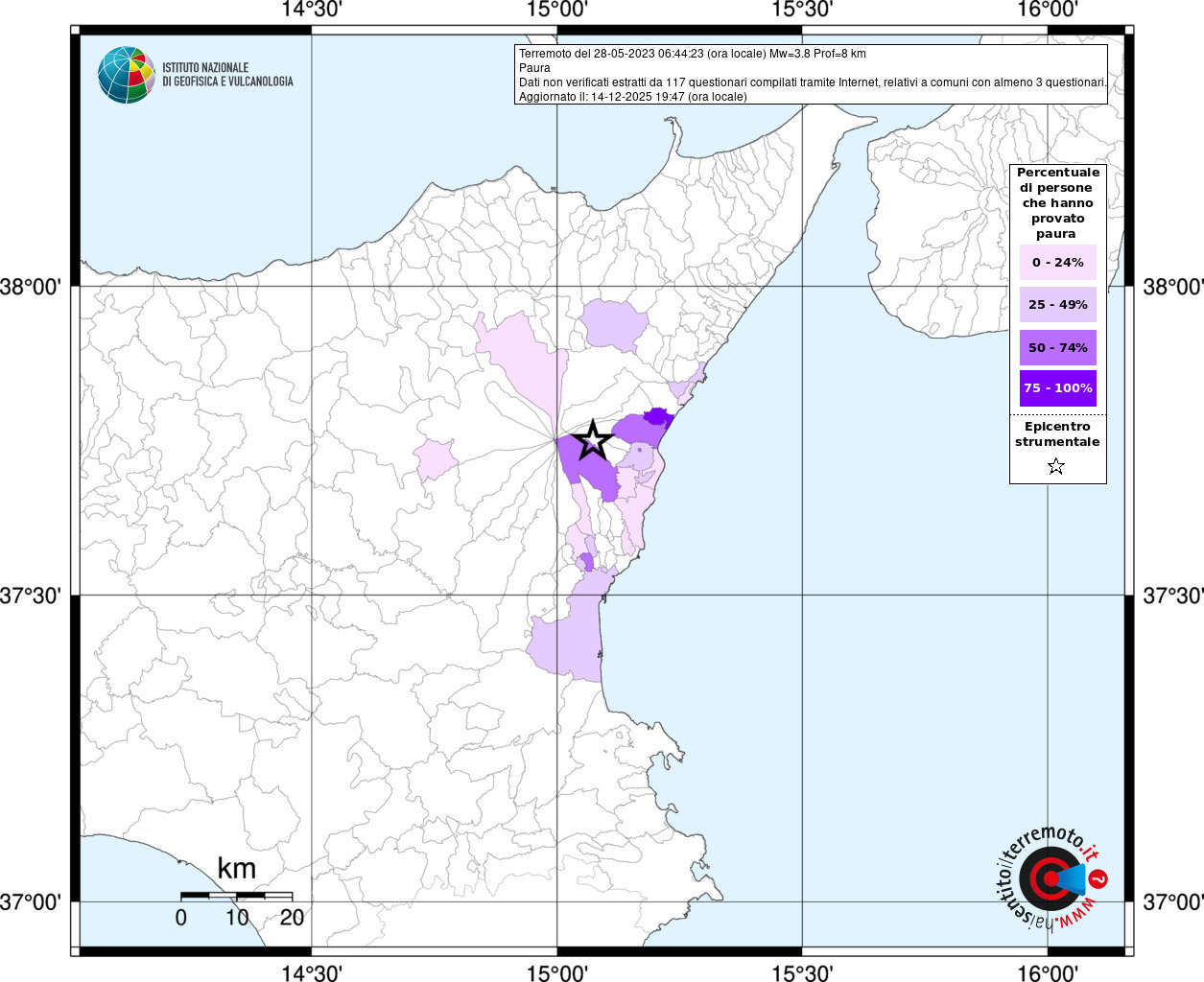Select the 75 - 100% legend swatch

[x=1057, y=387]
